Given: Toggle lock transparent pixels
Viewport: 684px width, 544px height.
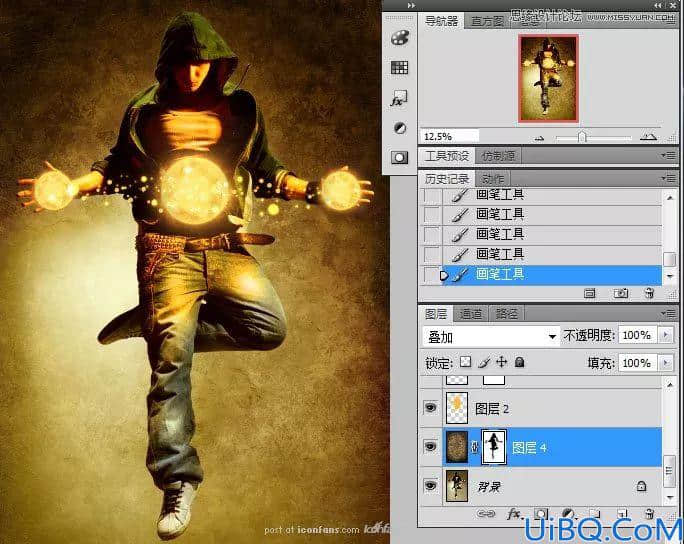Looking at the screenshot, I should [x=465, y=362].
